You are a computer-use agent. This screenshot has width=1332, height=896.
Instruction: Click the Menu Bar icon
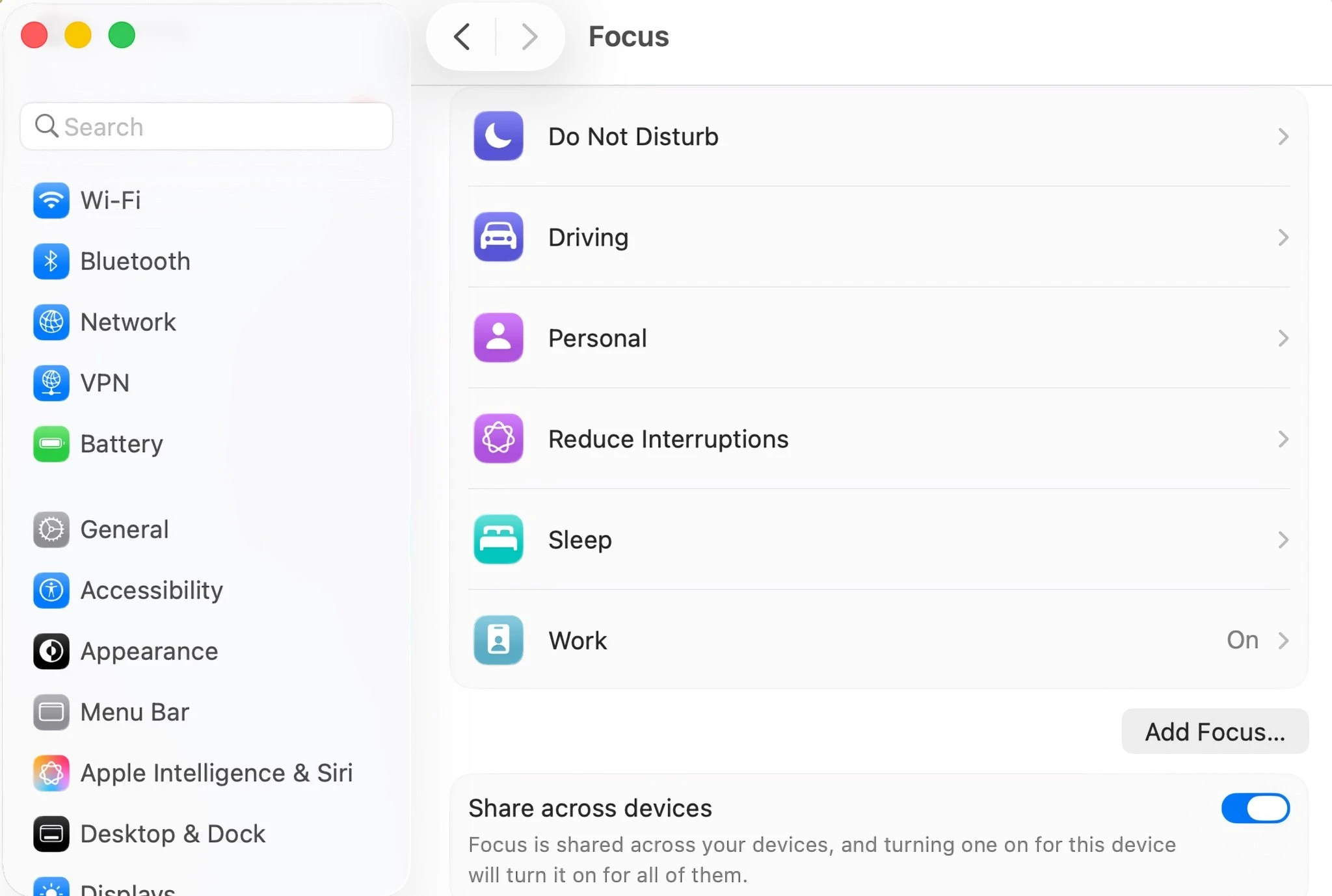coord(51,712)
